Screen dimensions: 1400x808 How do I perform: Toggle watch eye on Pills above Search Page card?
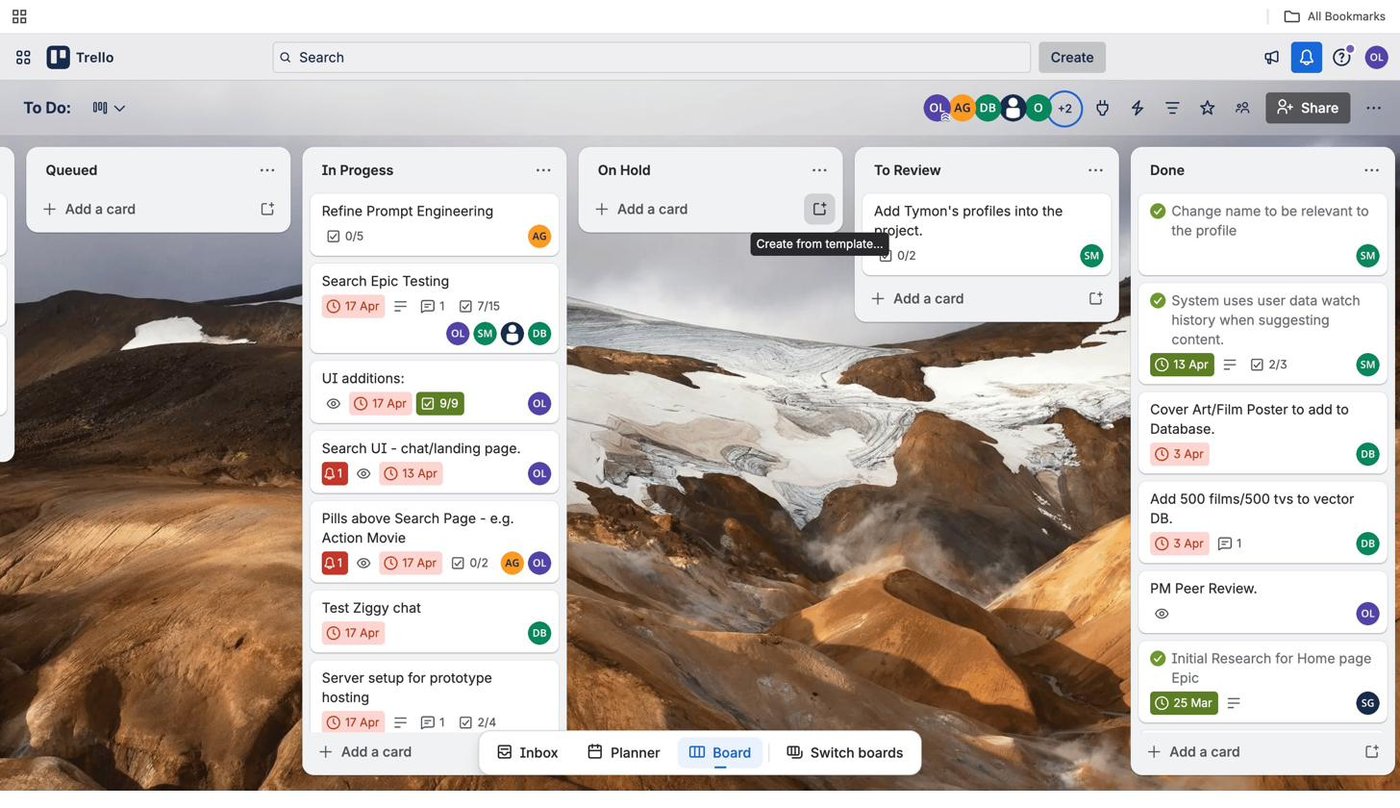pyautogui.click(x=364, y=563)
